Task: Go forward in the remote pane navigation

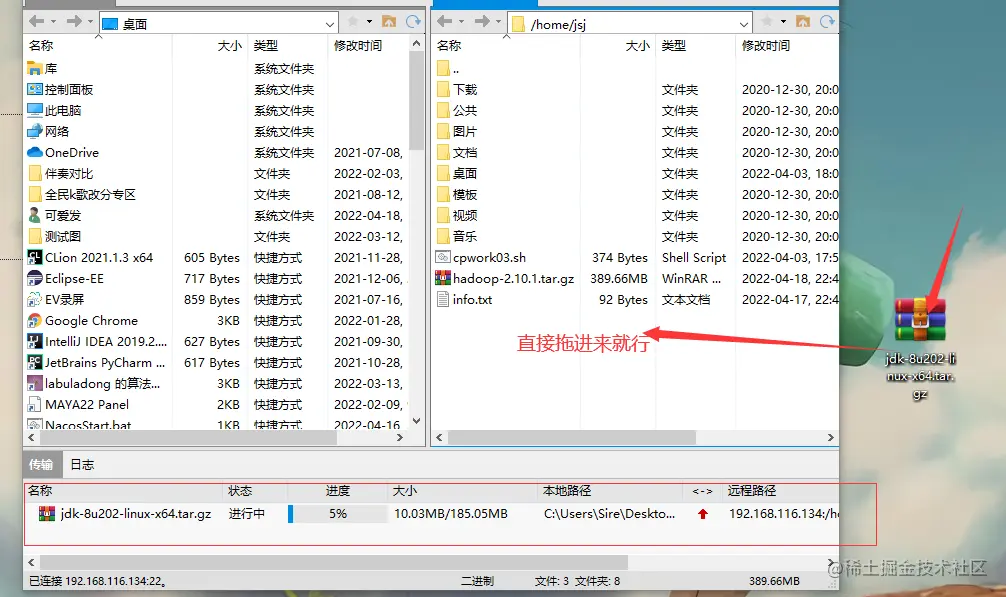Action: click(482, 21)
